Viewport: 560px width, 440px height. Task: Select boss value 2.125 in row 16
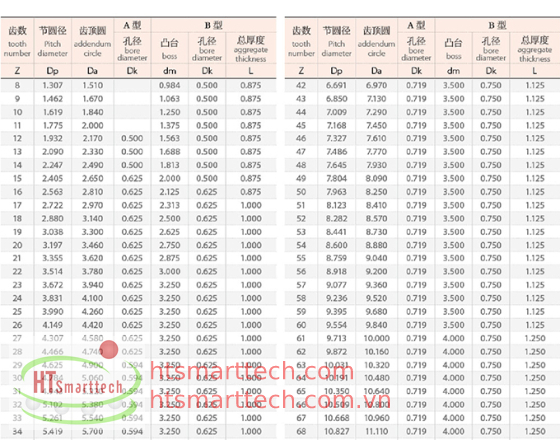point(169,192)
